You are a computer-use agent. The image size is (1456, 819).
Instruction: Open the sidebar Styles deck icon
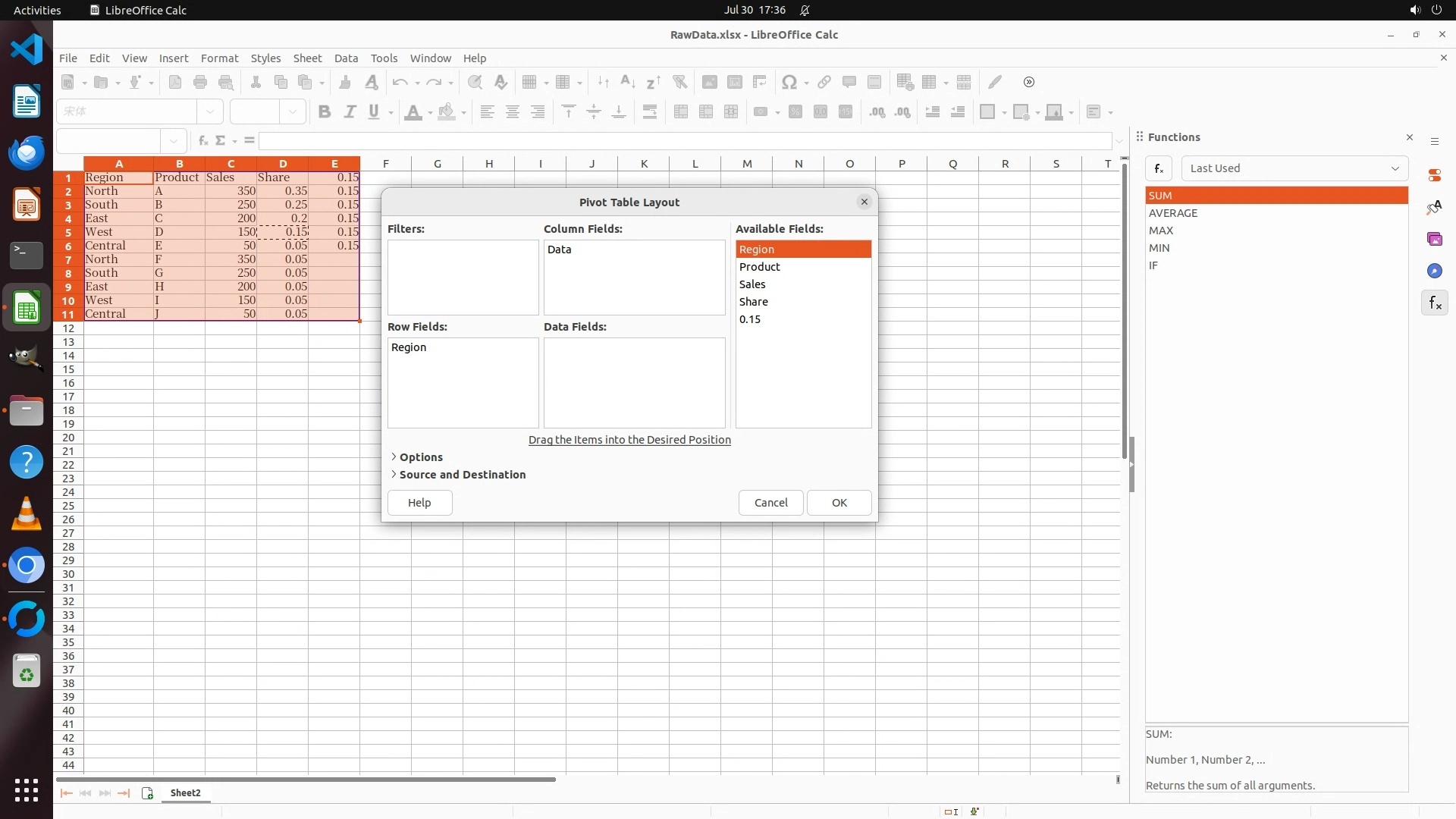[x=1434, y=207]
